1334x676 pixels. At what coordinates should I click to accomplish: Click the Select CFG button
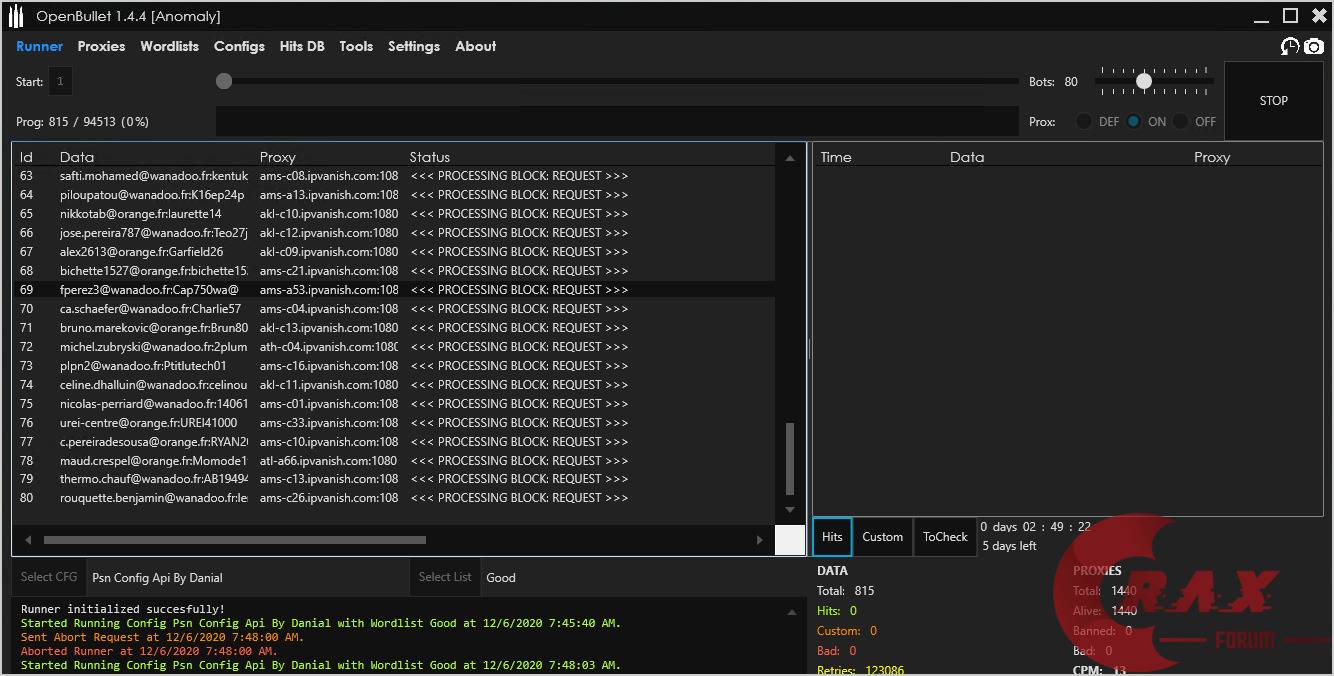tap(49, 577)
